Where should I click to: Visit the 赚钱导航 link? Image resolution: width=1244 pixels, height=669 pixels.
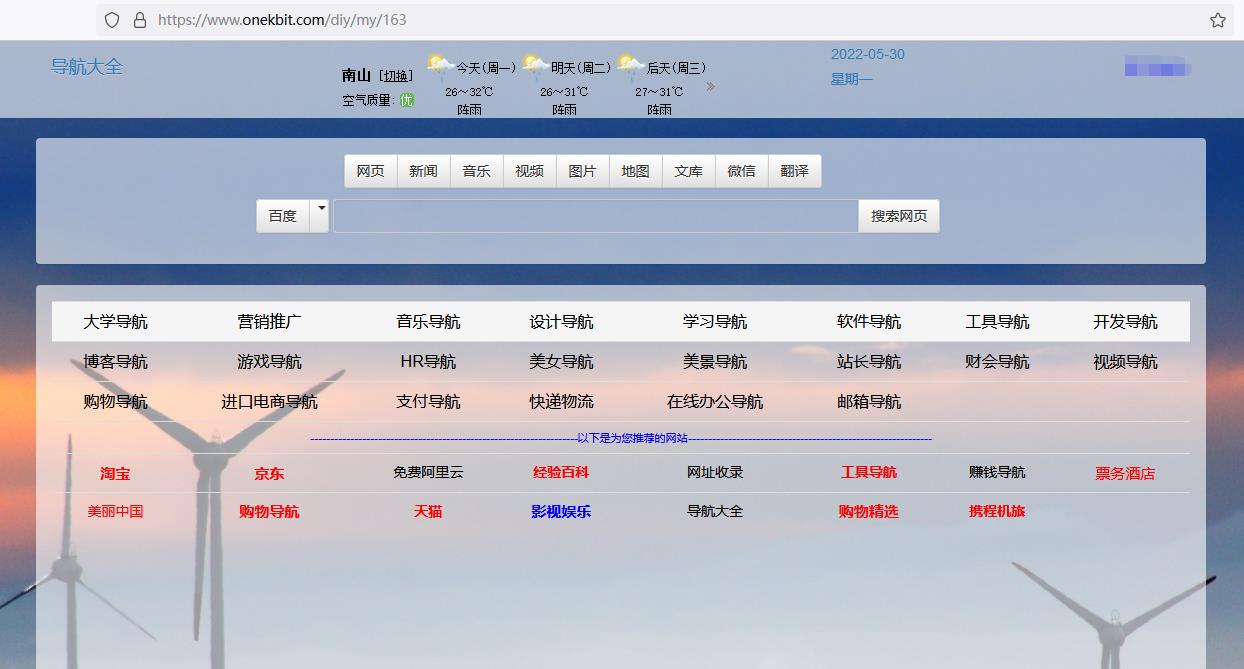pyautogui.click(x=997, y=472)
